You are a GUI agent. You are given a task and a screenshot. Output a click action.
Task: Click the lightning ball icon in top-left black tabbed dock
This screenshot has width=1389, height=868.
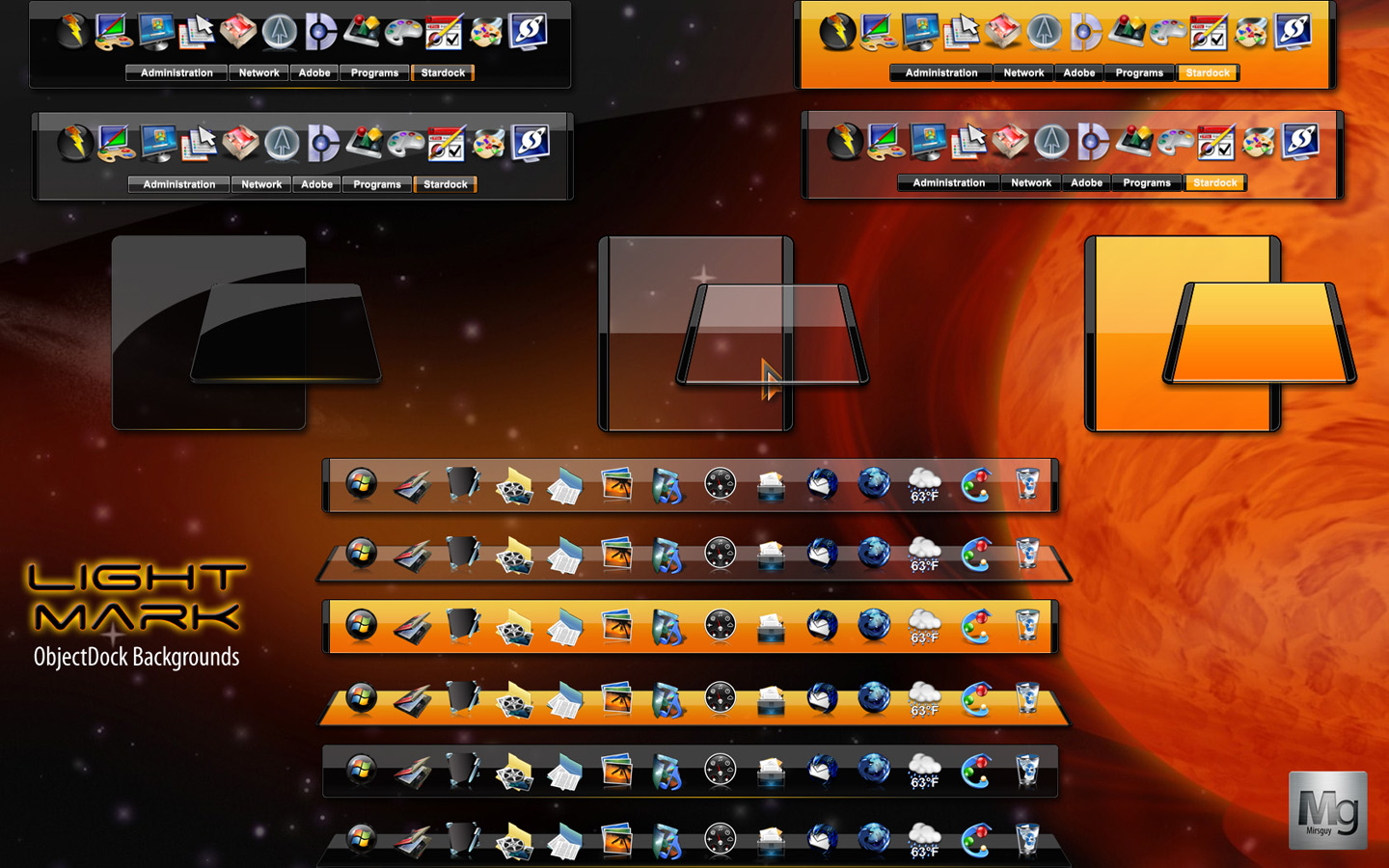tap(72, 32)
